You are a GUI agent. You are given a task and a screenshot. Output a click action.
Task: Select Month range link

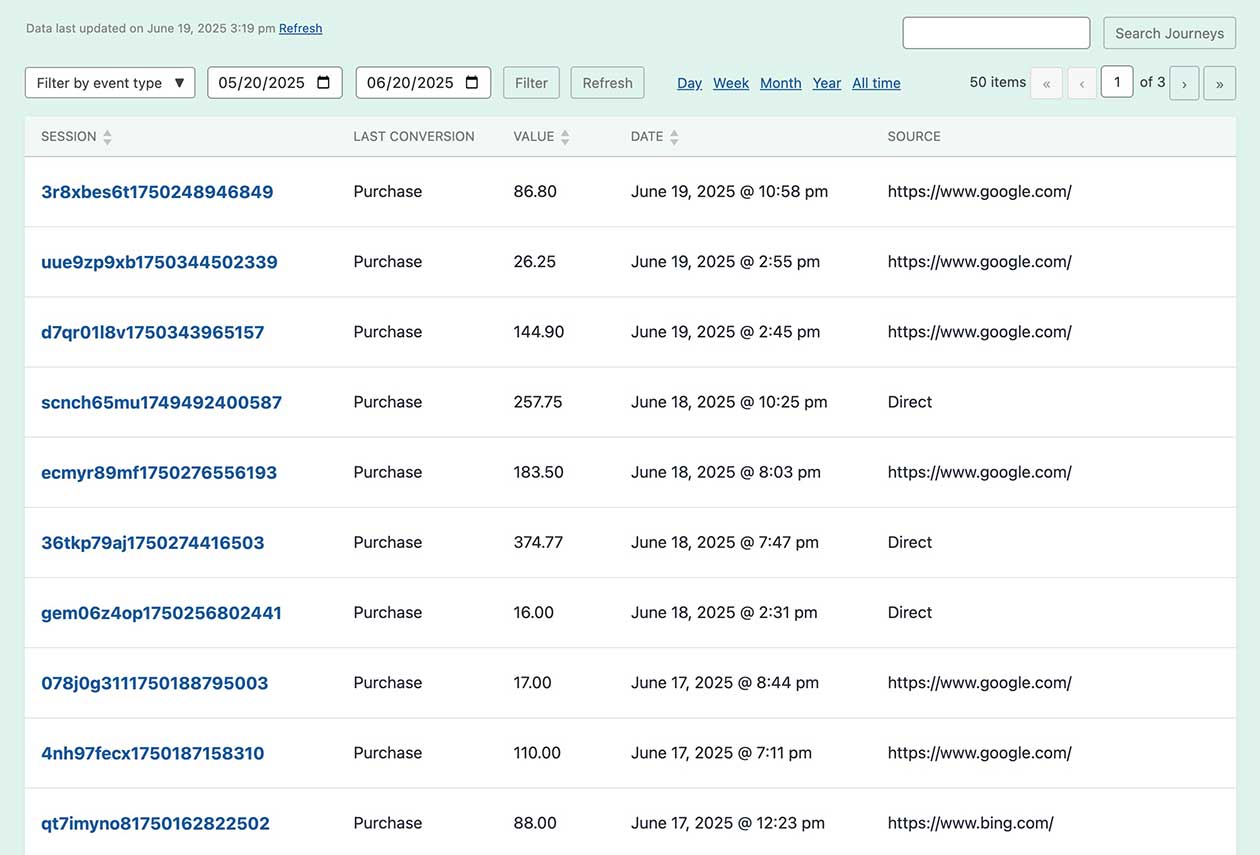point(781,83)
